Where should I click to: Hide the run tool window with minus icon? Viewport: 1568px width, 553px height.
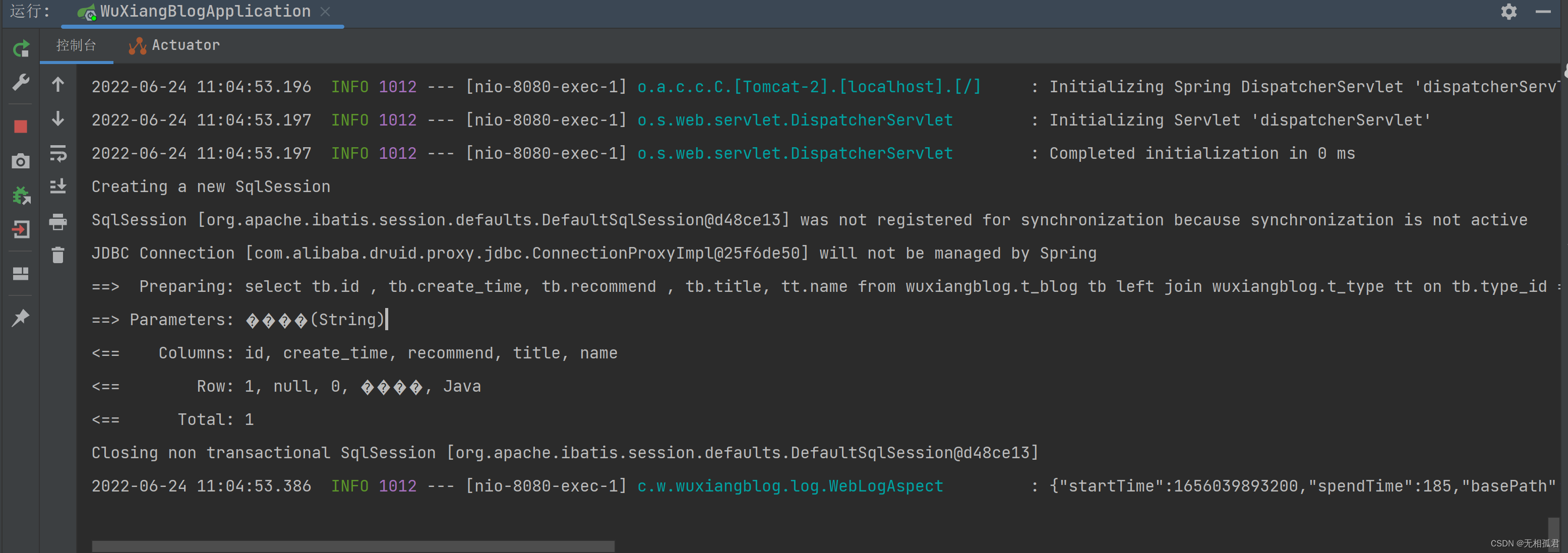coord(1542,12)
